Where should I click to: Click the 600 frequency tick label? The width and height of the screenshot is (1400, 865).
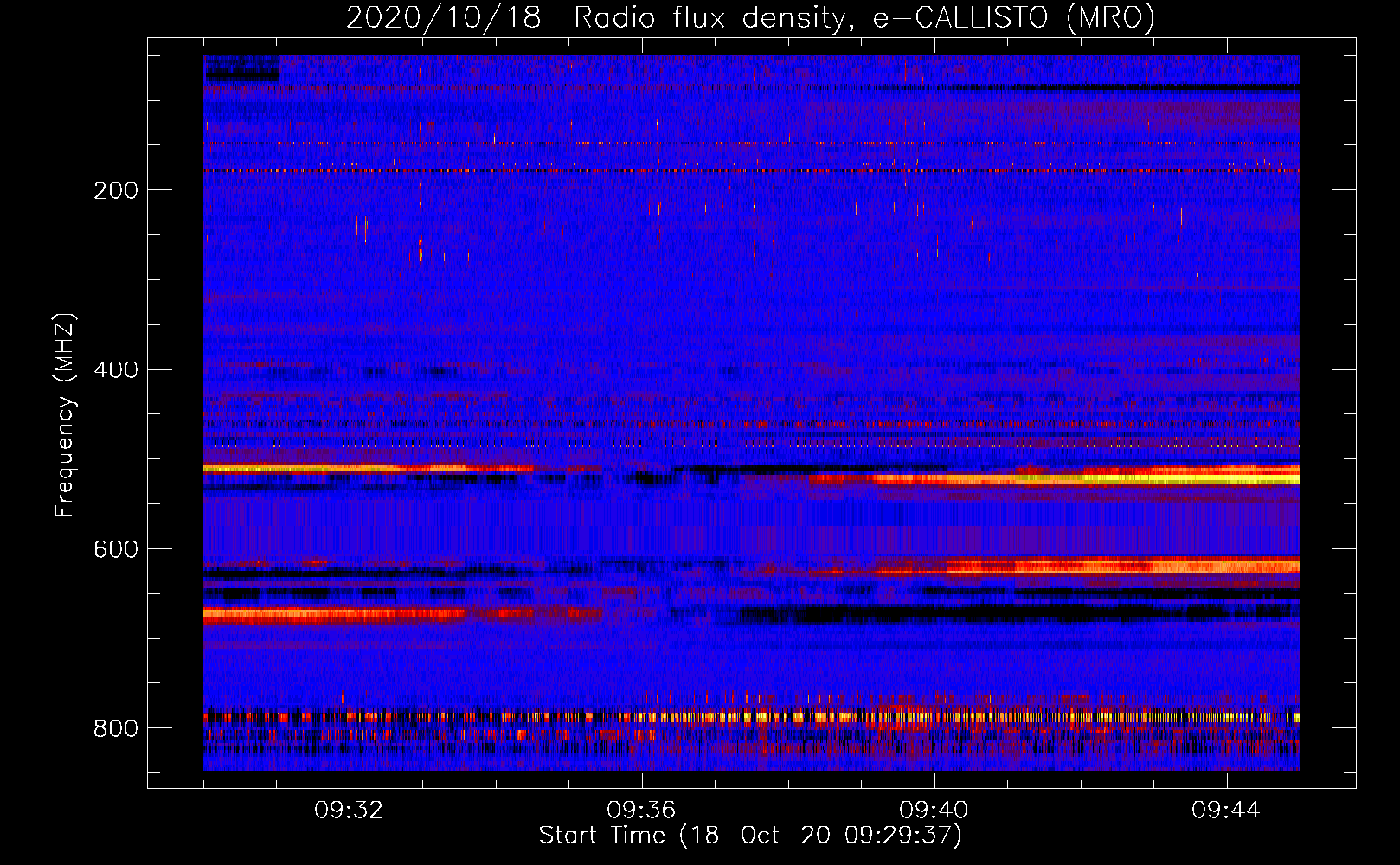pos(116,550)
